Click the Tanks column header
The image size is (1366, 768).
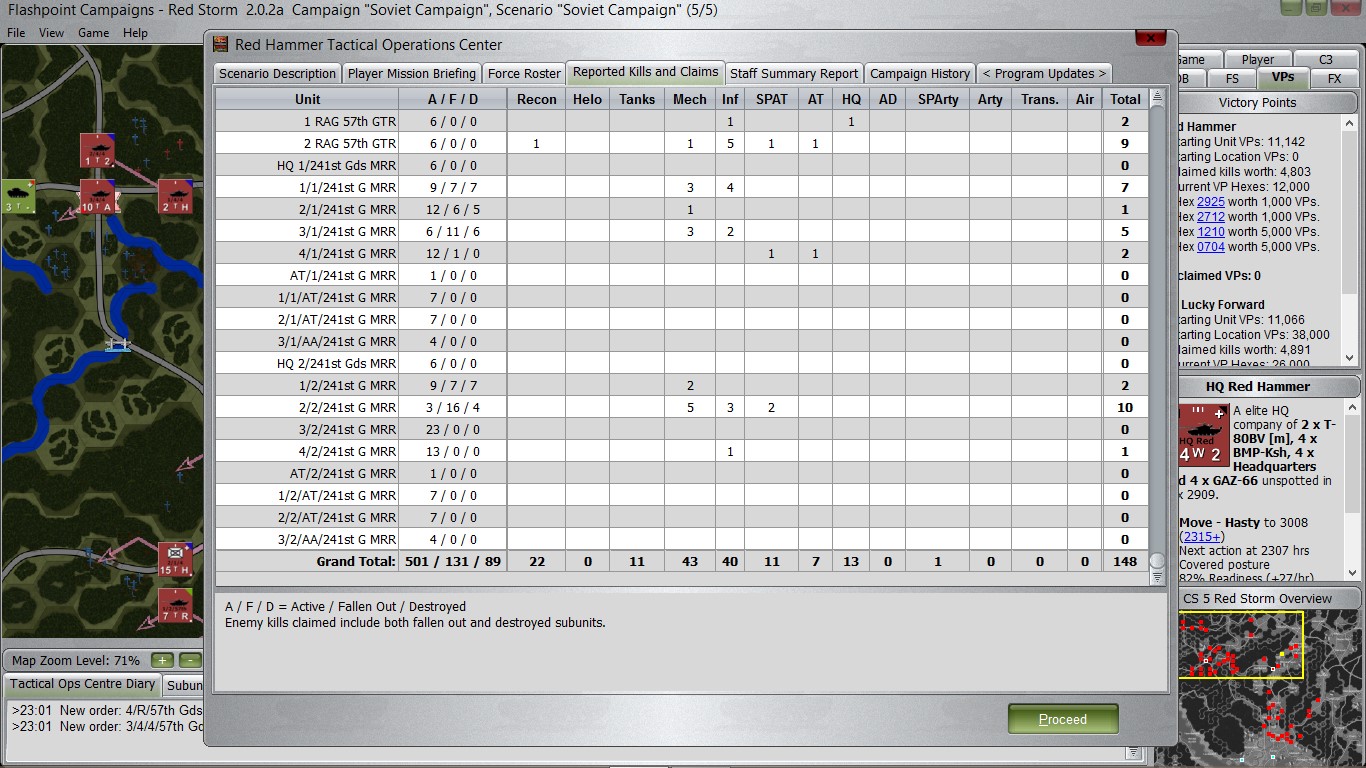coord(637,99)
